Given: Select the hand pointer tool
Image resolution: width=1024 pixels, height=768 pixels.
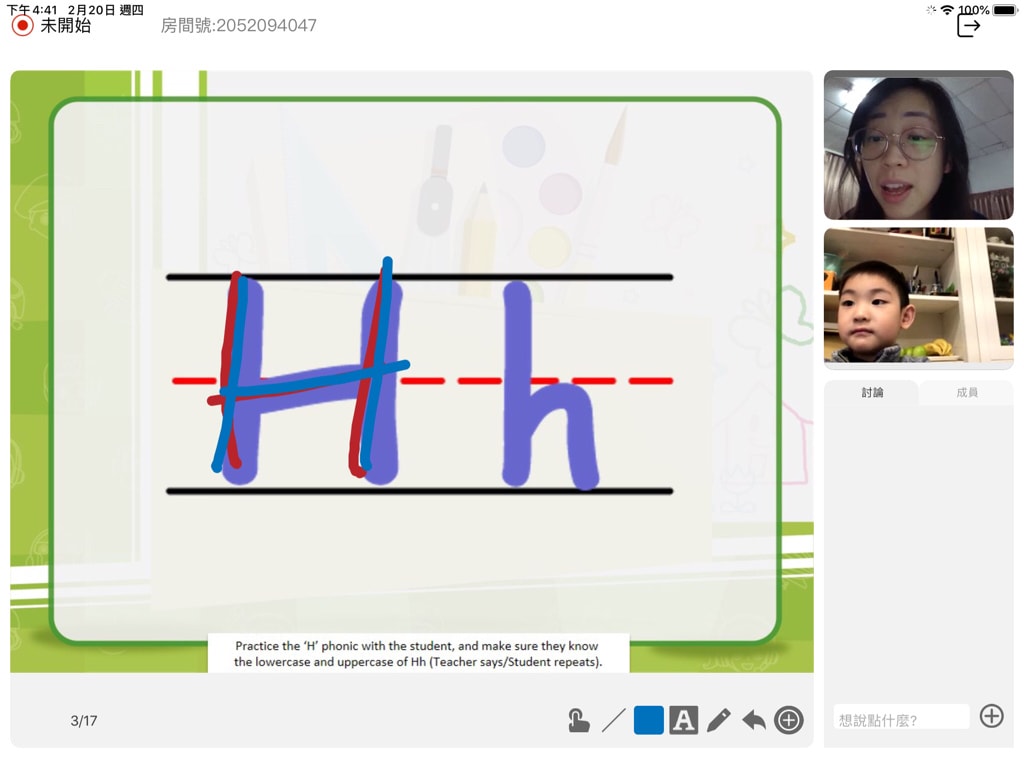Looking at the screenshot, I should [578, 720].
